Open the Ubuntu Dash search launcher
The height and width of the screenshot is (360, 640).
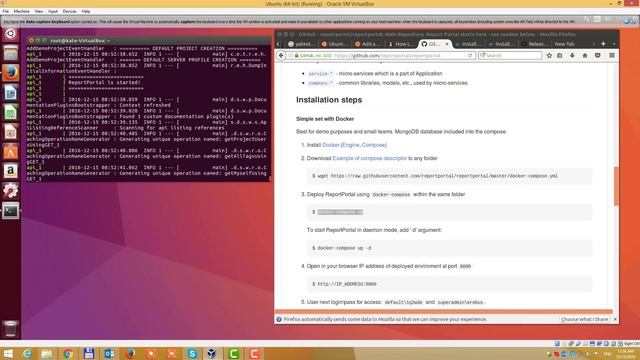click(10, 33)
